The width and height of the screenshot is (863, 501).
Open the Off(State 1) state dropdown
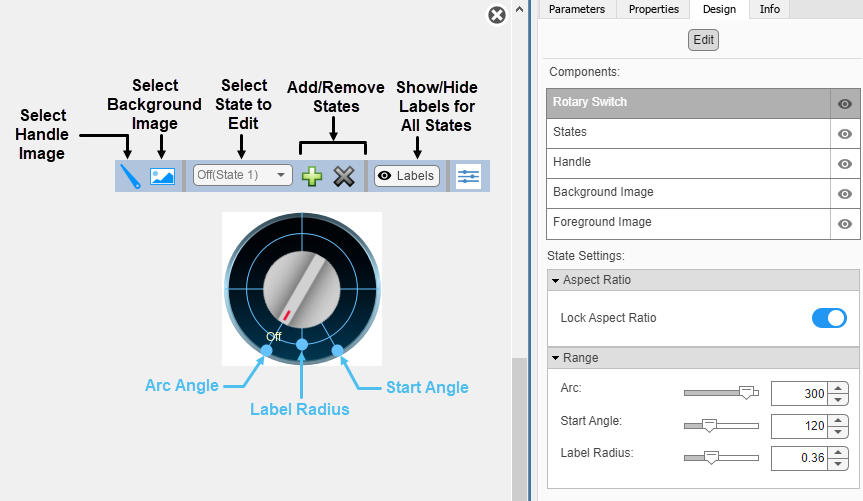pyautogui.click(x=243, y=175)
